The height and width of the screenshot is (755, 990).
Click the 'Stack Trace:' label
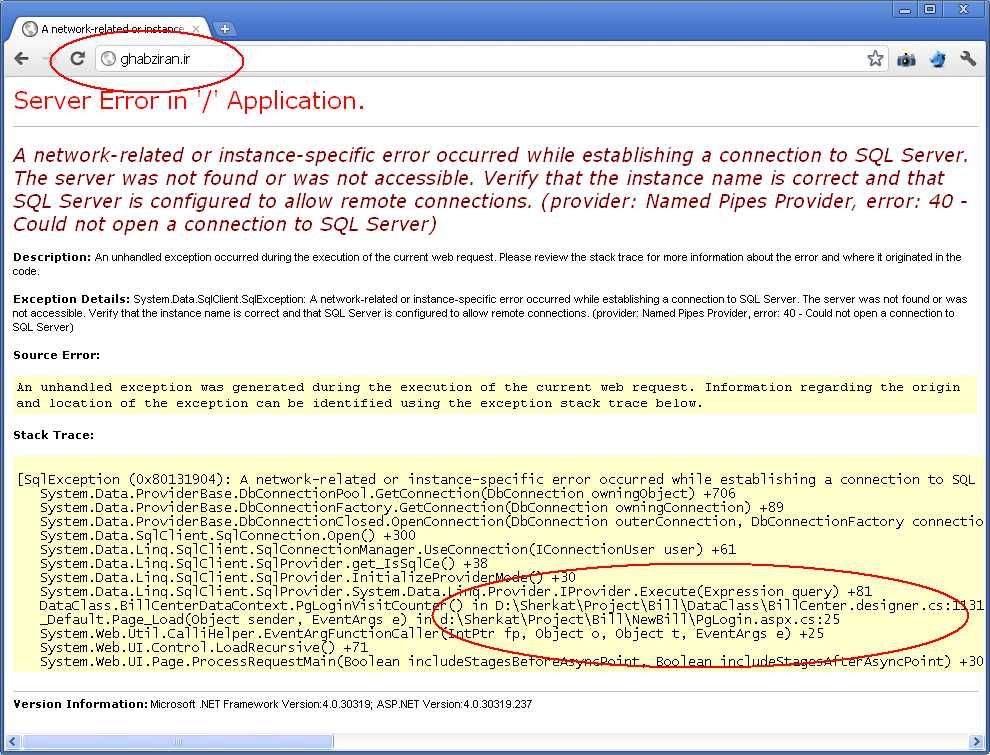[x=53, y=435]
